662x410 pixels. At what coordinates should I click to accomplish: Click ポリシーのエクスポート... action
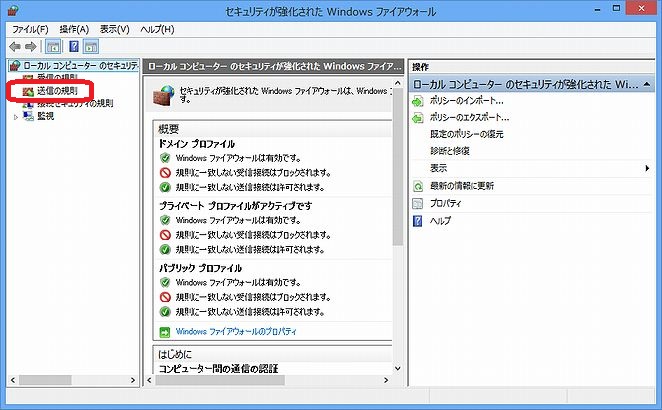(x=469, y=117)
